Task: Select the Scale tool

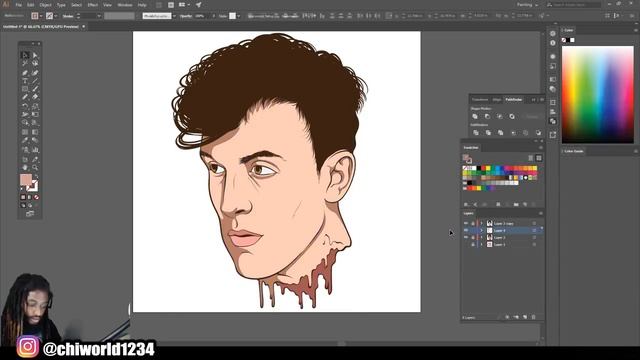Action: (35, 106)
